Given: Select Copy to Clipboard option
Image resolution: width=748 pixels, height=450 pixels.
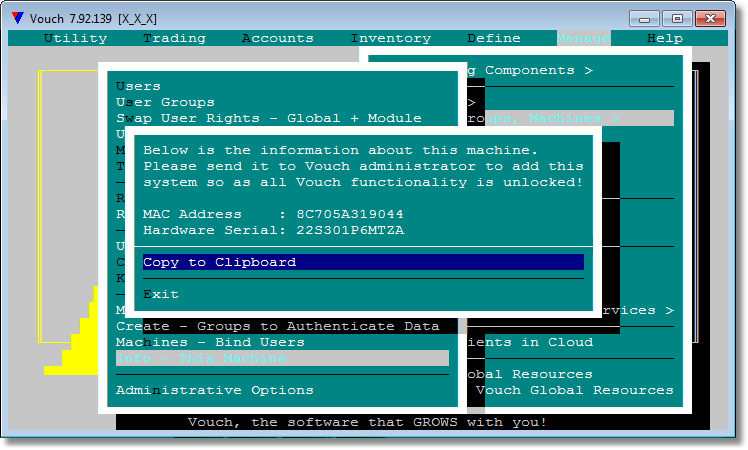Looking at the screenshot, I should point(363,262).
